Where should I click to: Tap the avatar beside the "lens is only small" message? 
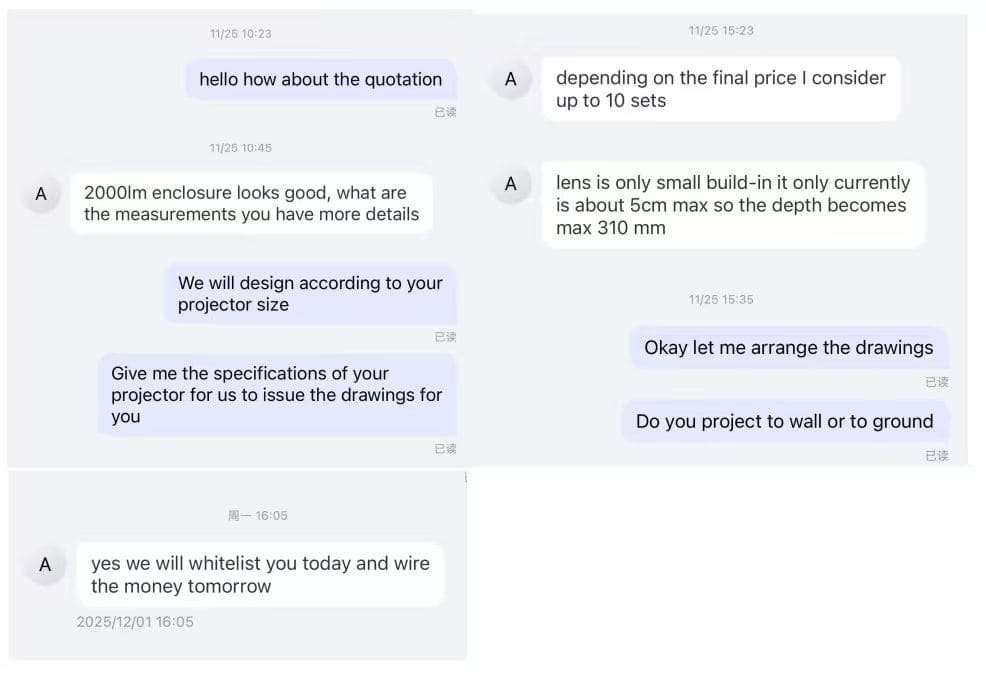(x=511, y=184)
